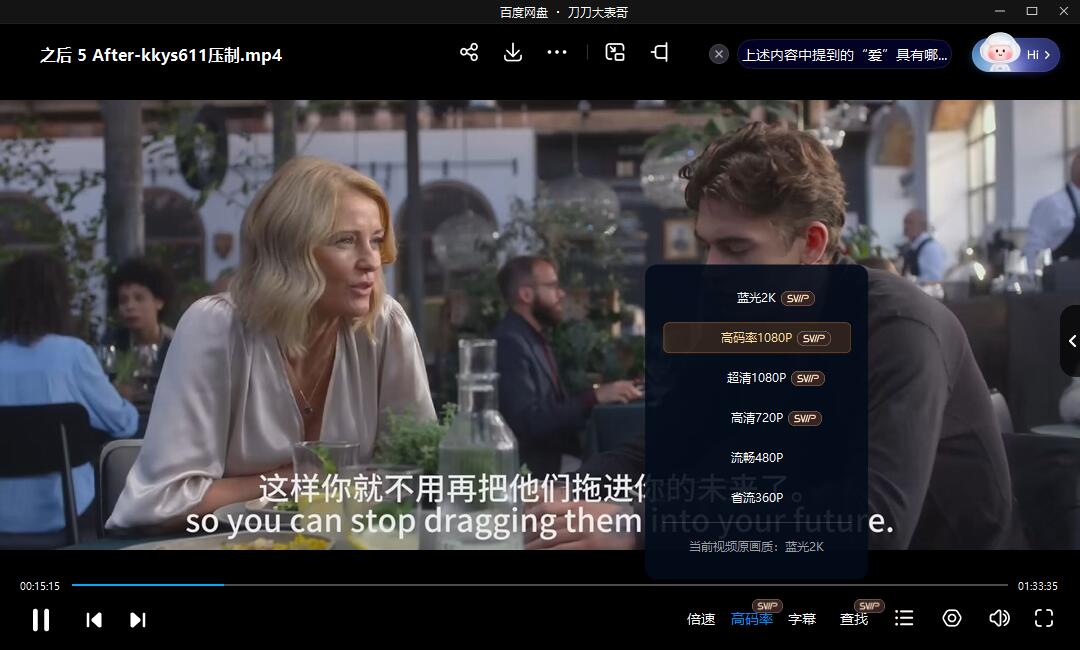
Task: Choose 流畅480P resolution
Action: click(x=756, y=457)
